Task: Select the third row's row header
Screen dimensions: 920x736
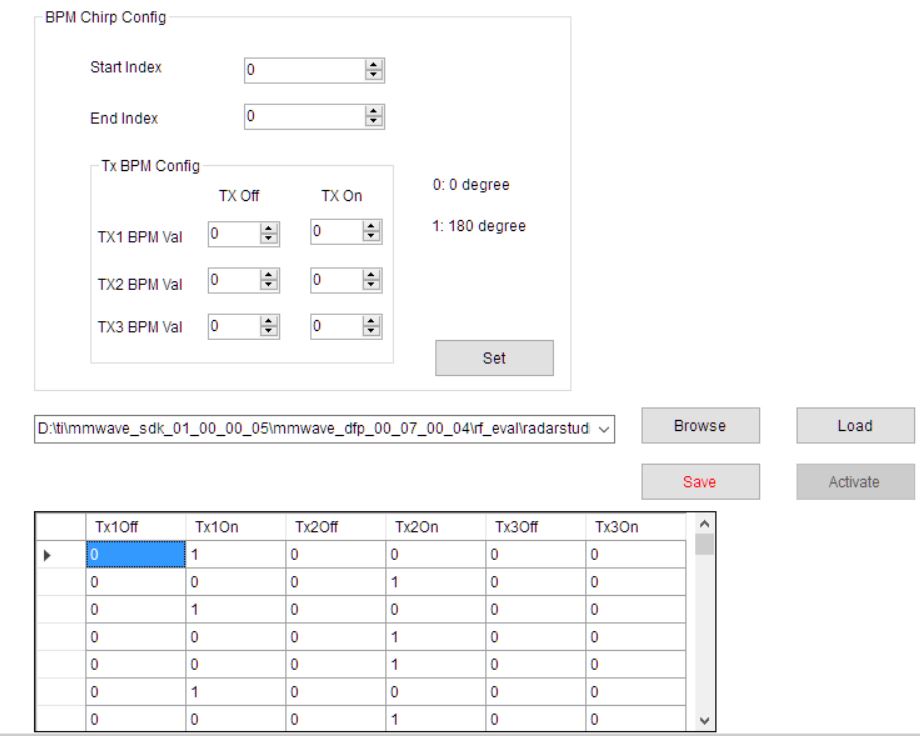Action: pyautogui.click(x=61, y=610)
